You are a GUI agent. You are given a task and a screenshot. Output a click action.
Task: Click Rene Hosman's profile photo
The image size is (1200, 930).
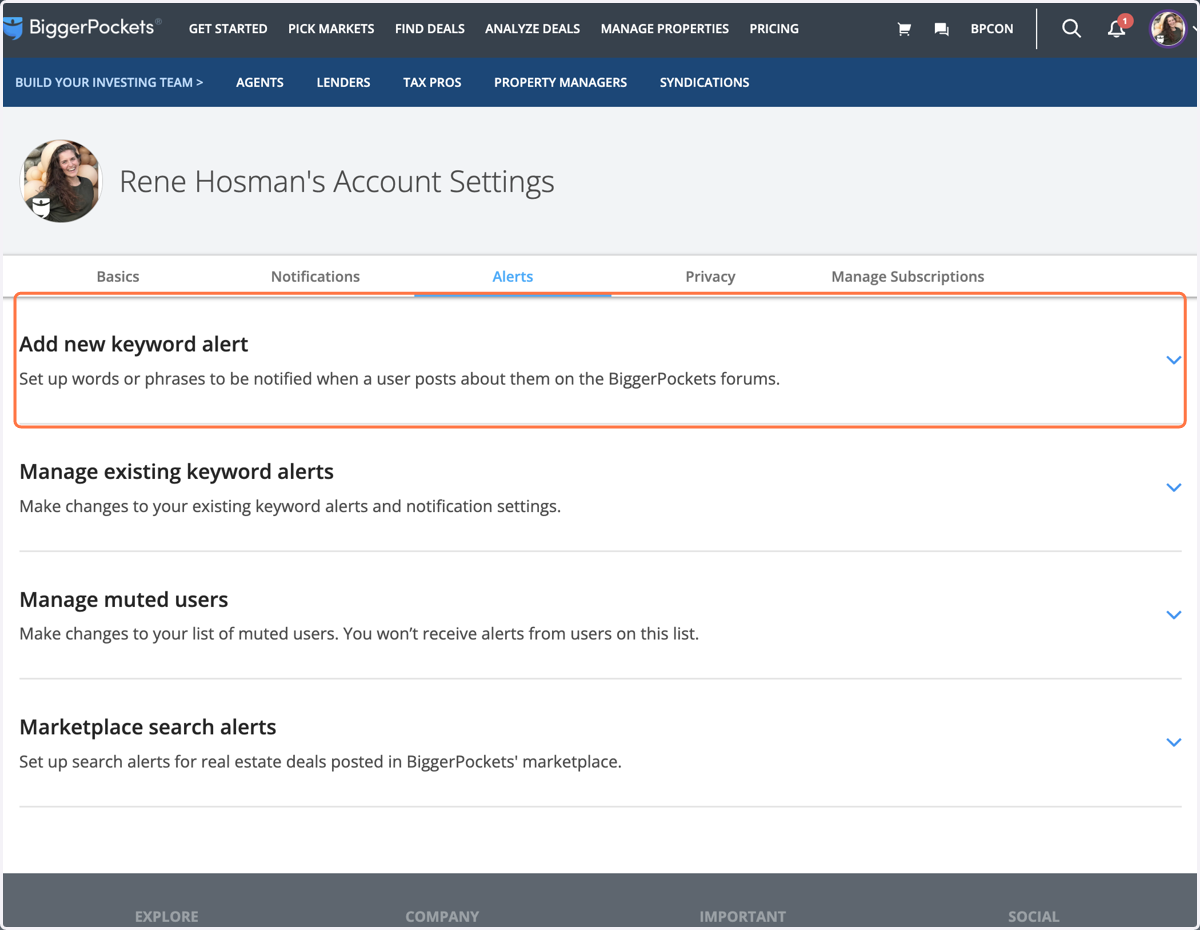(61, 181)
